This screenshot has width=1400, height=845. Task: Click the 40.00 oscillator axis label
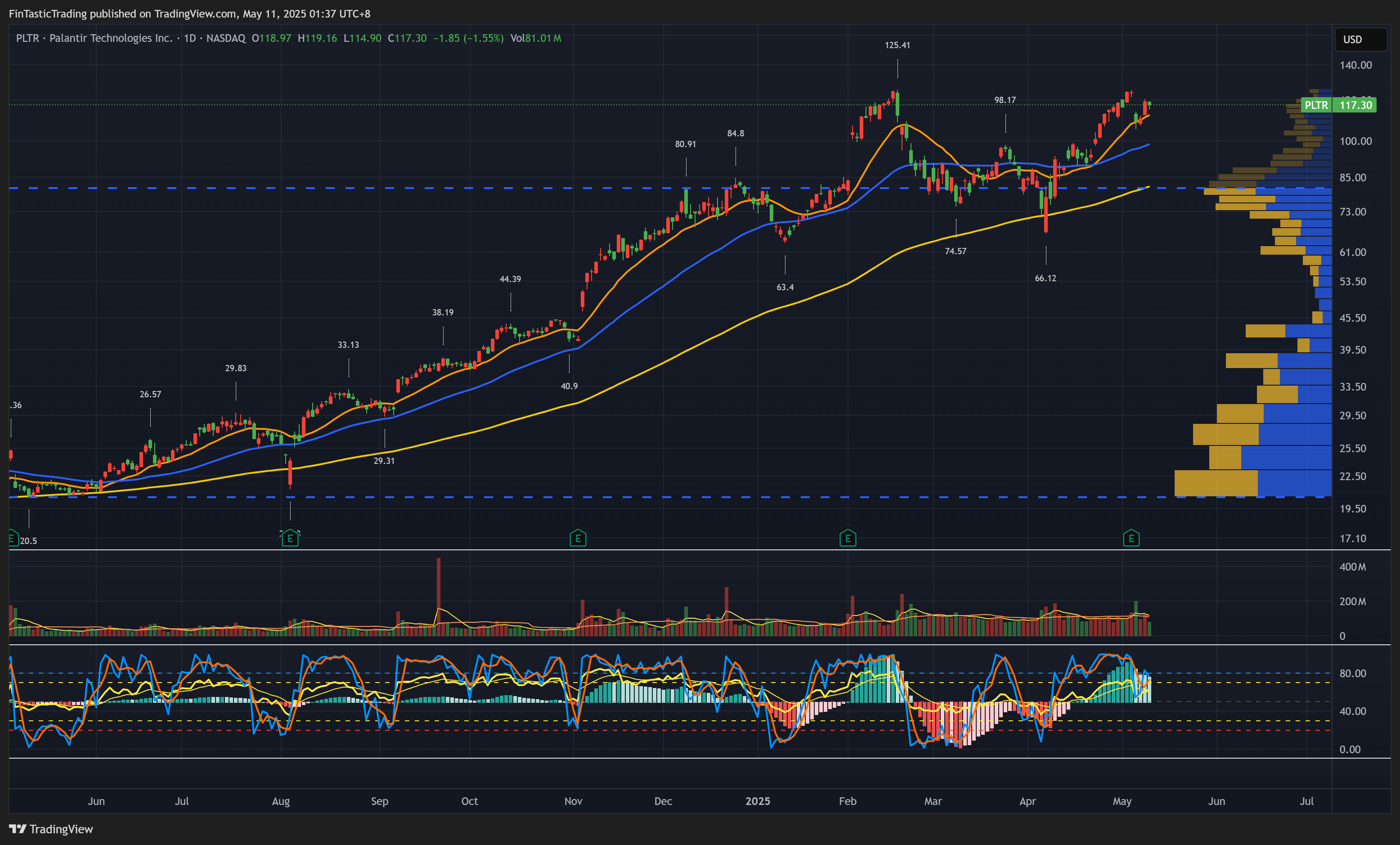[1353, 711]
